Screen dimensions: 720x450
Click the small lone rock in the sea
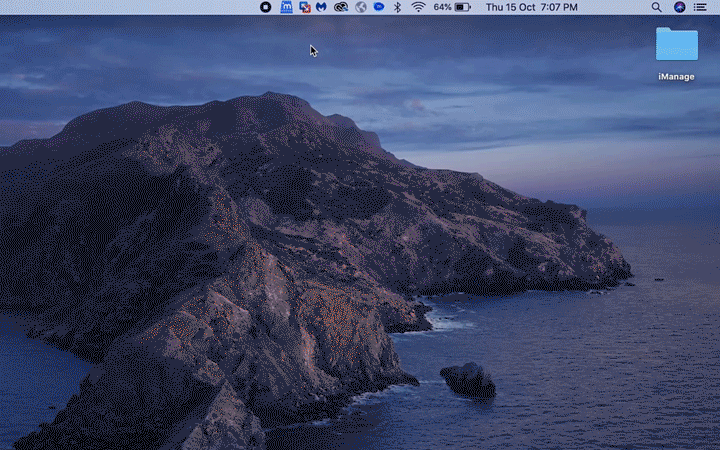click(468, 380)
